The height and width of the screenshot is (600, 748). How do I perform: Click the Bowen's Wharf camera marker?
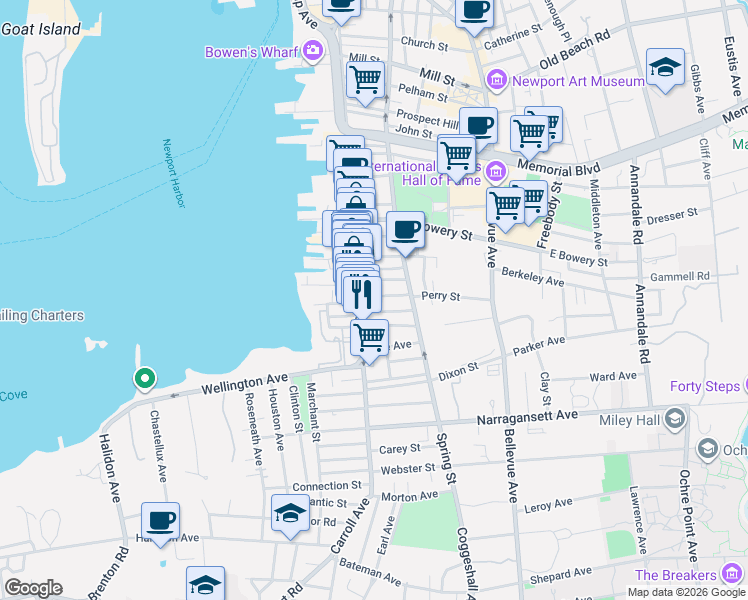pyautogui.click(x=313, y=51)
